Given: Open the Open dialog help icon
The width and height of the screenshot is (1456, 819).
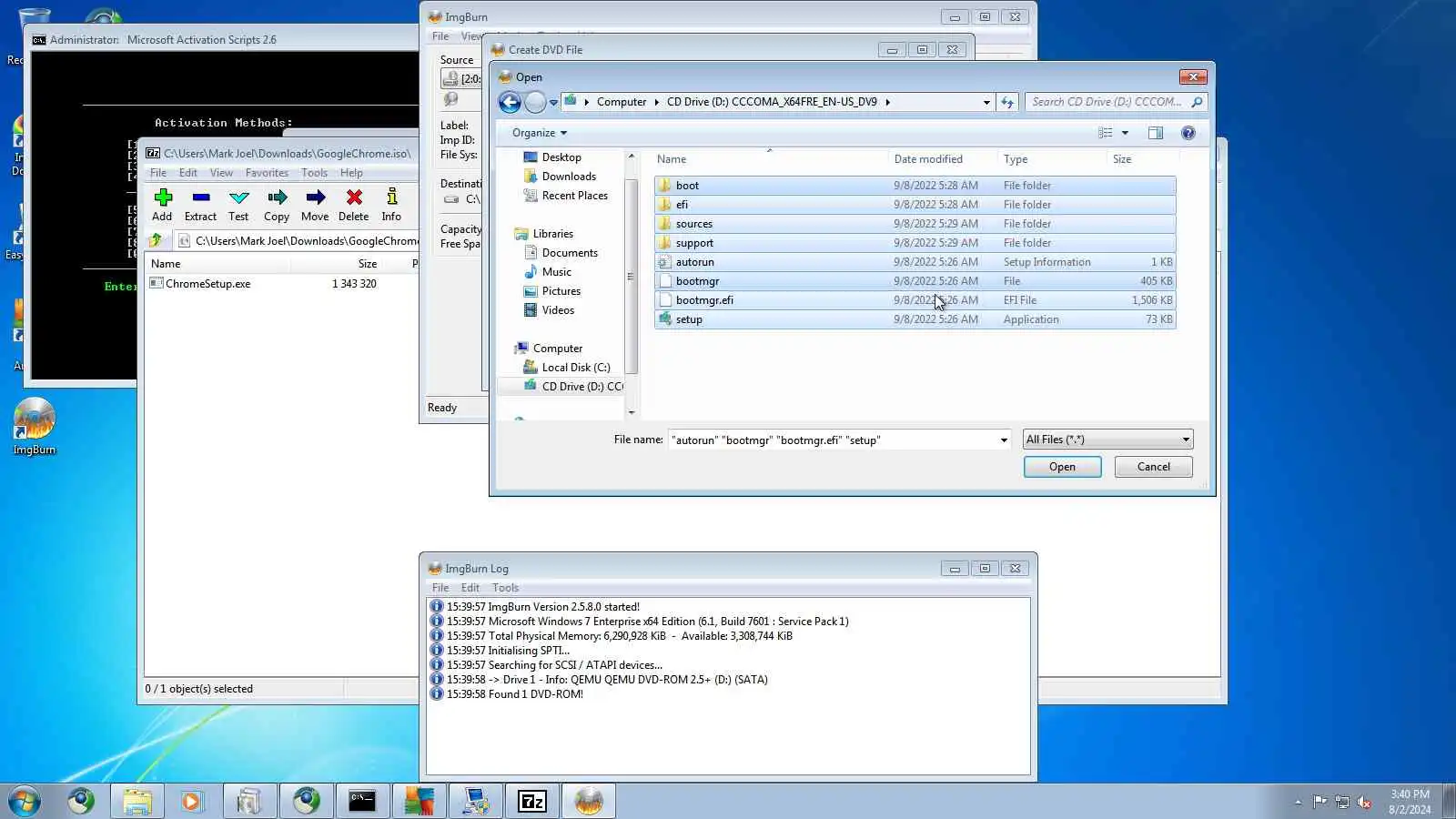Looking at the screenshot, I should click(x=1188, y=133).
